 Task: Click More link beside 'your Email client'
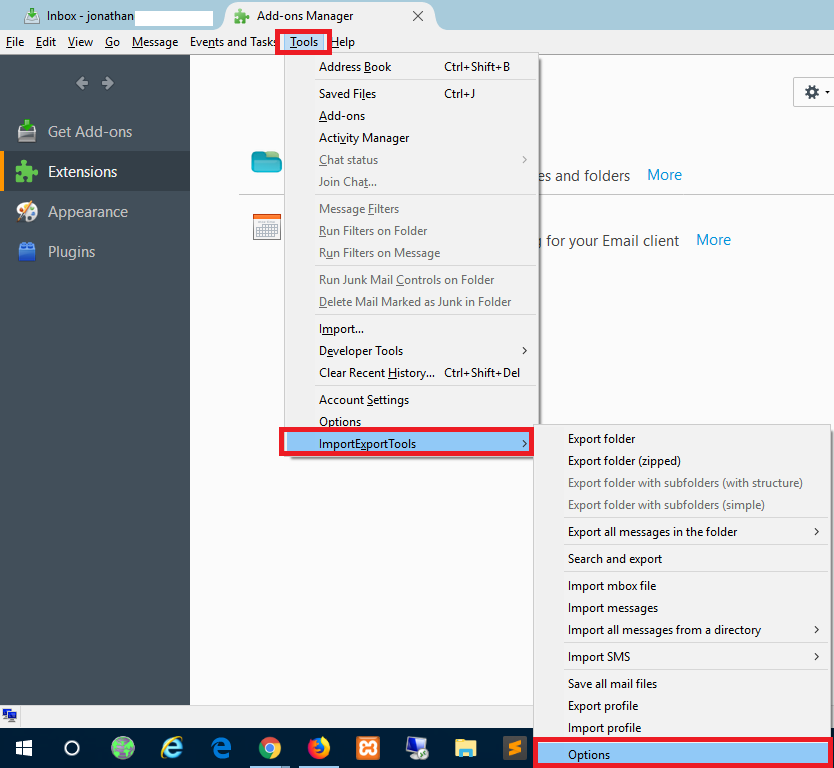[x=713, y=240]
